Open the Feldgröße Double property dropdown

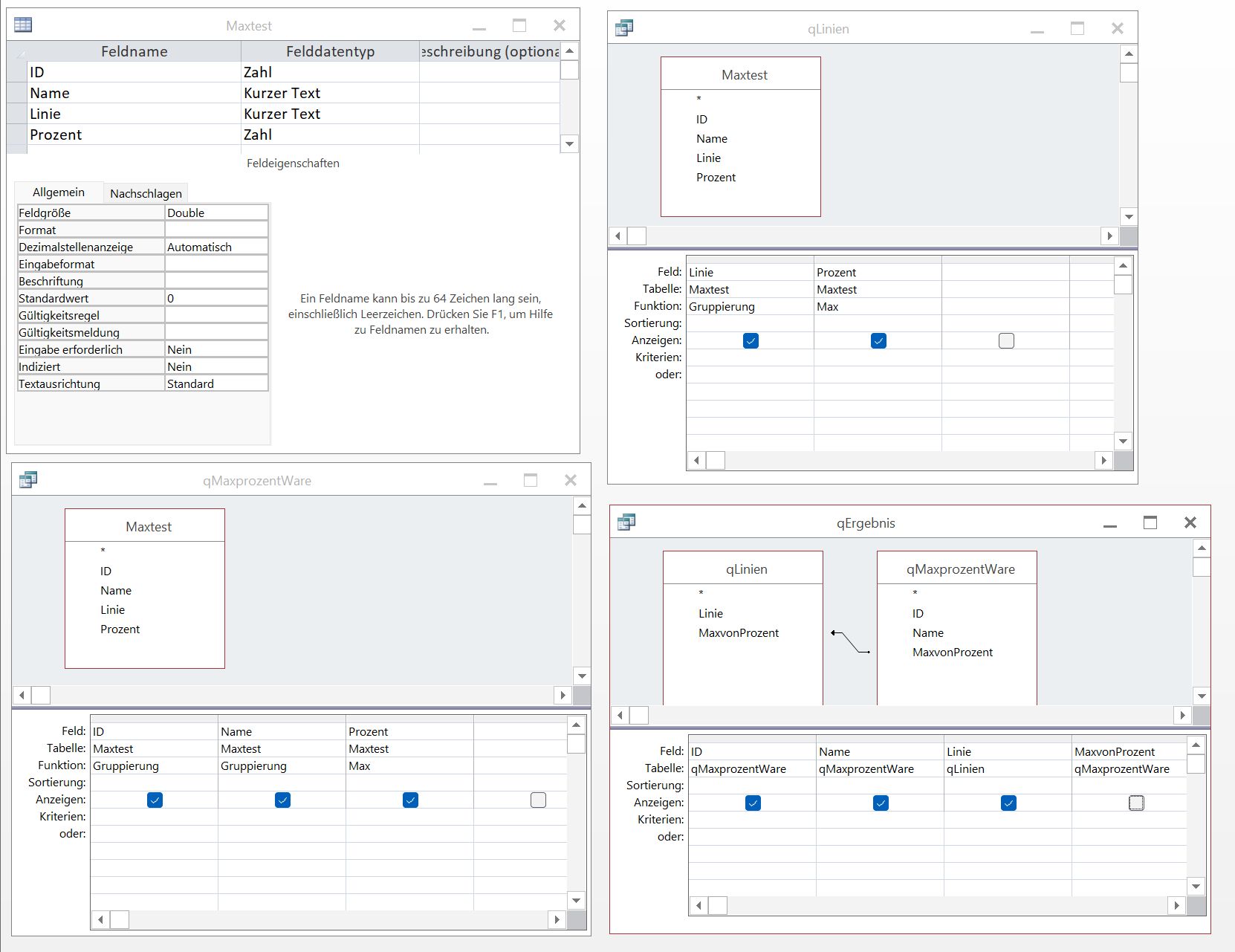click(x=216, y=213)
